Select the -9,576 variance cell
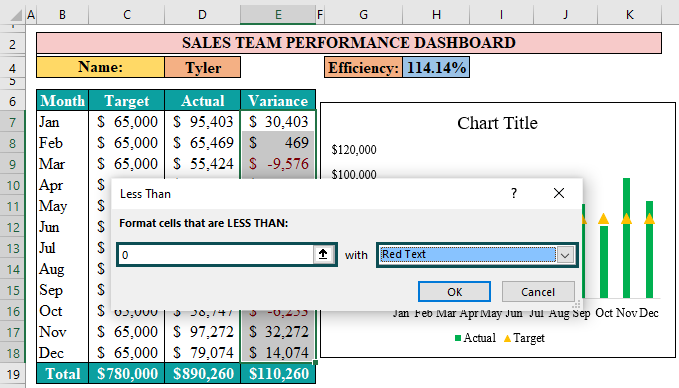Viewport: 679px width, 388px height. coord(278,164)
